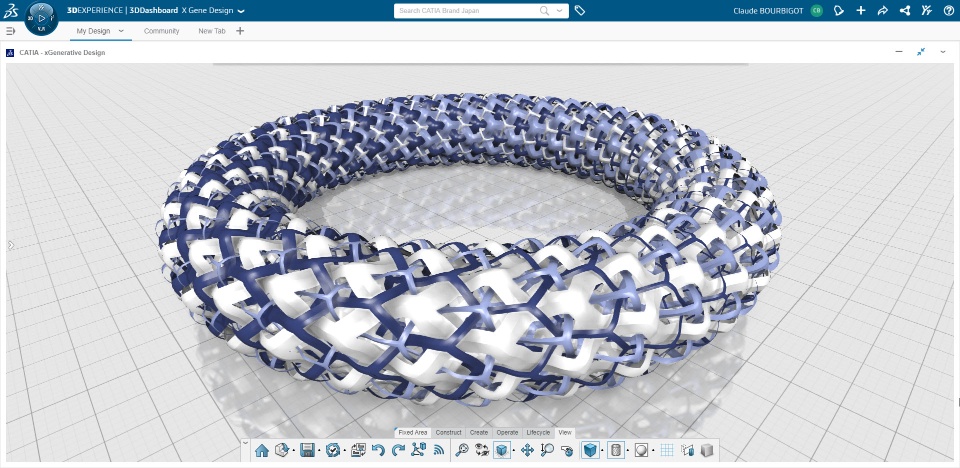Click the Home icon in action bar
960x468 pixels.
click(x=262, y=451)
